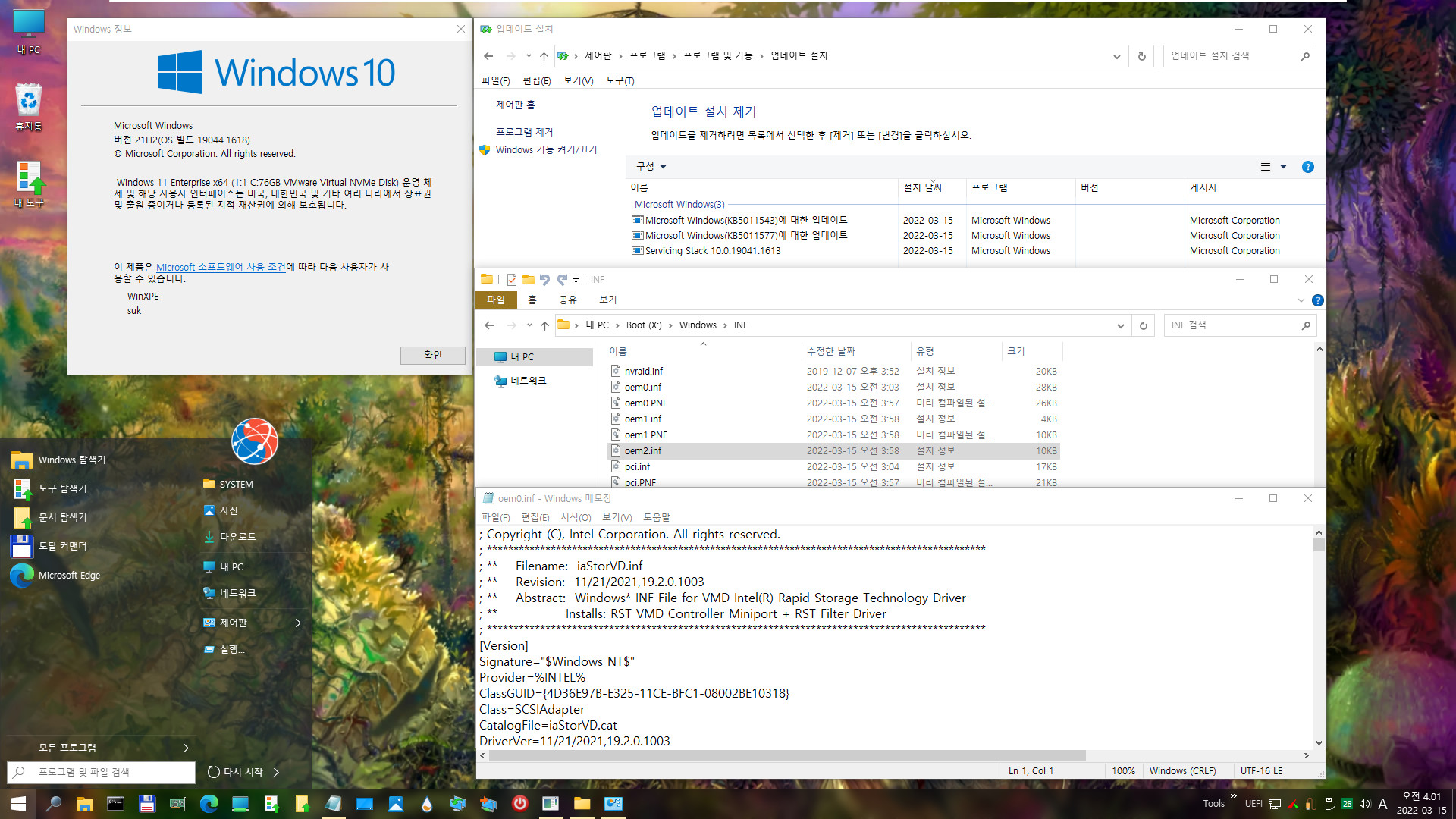Refresh the INF folder view

1144,325
